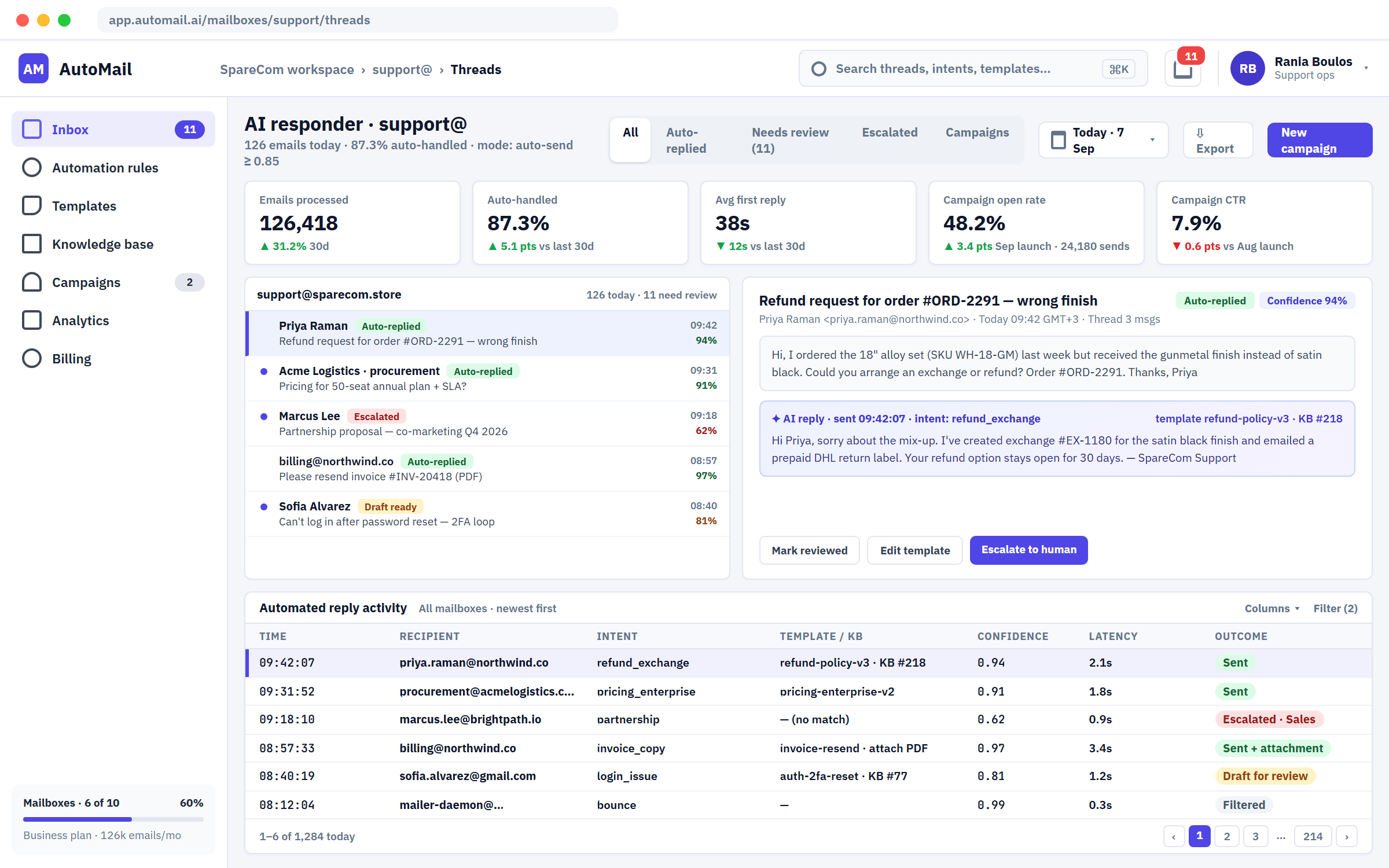The image size is (1389, 868).
Task: Go to previous page arrow in pagination
Action: click(x=1174, y=836)
